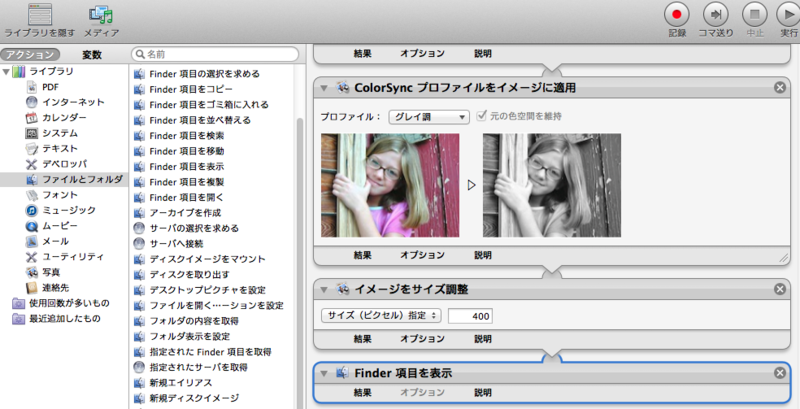Remove the Finder 項目を表示 workflow action

(x=780, y=373)
